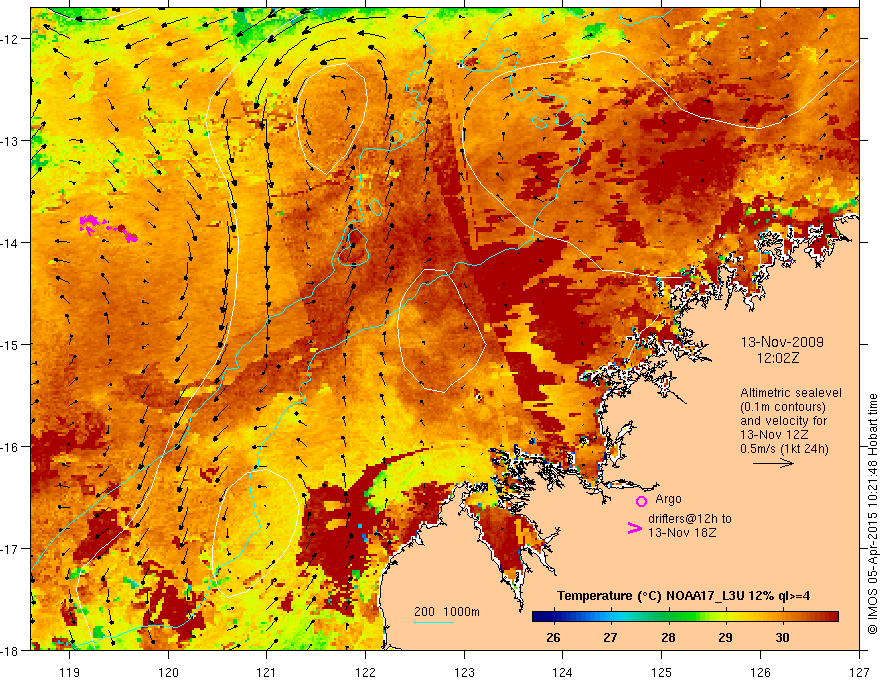880x680 pixels.
Task: Click the '27' colorbar tick label
Action: 611,637
